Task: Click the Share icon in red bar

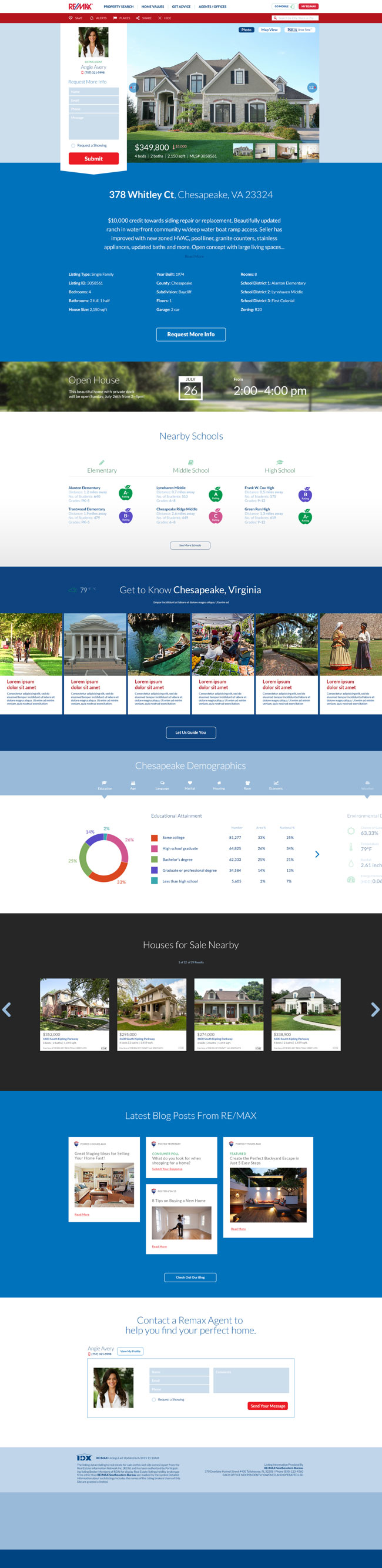Action: tap(138, 18)
